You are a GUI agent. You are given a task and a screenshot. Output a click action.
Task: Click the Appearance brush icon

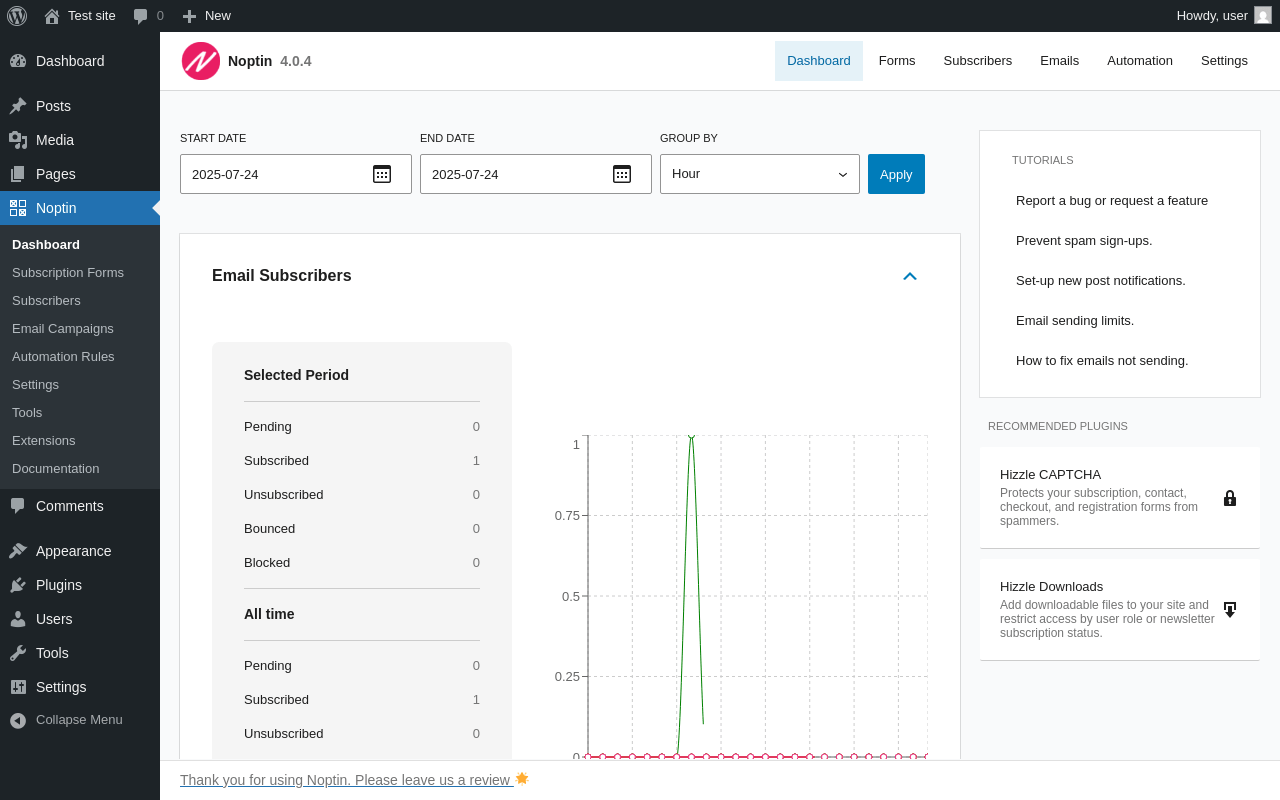click(x=18, y=551)
